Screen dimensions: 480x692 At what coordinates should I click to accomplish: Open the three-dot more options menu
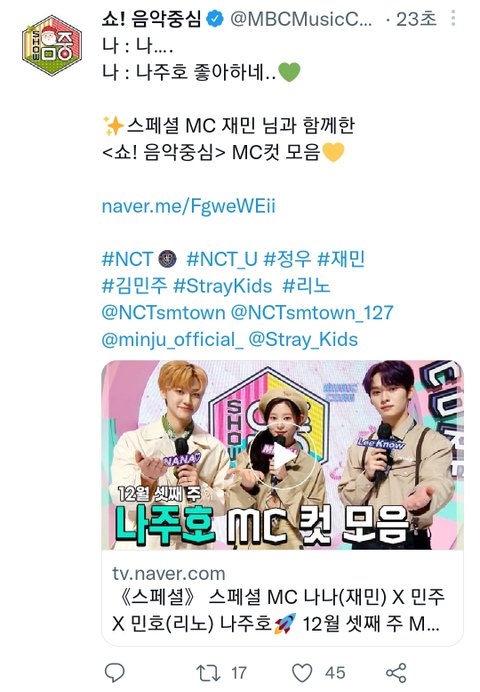453,19
